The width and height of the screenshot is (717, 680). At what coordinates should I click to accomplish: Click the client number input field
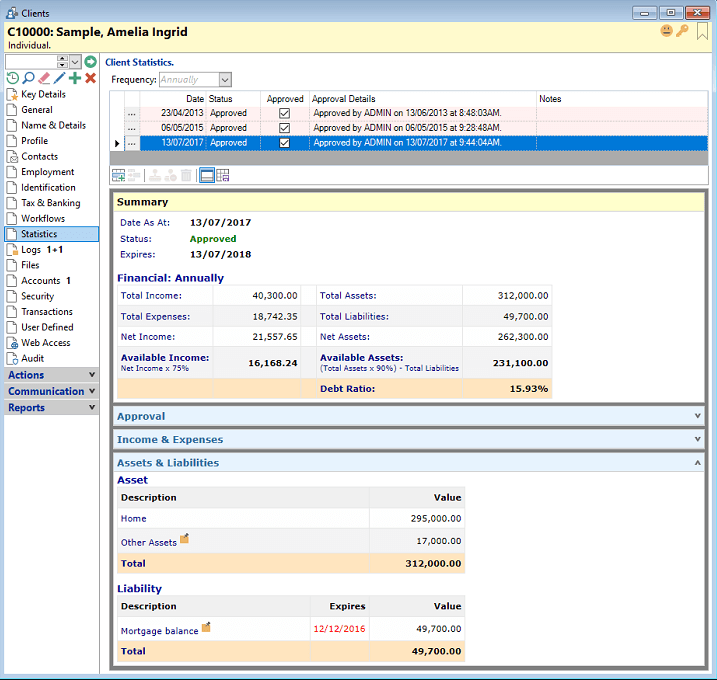31,61
